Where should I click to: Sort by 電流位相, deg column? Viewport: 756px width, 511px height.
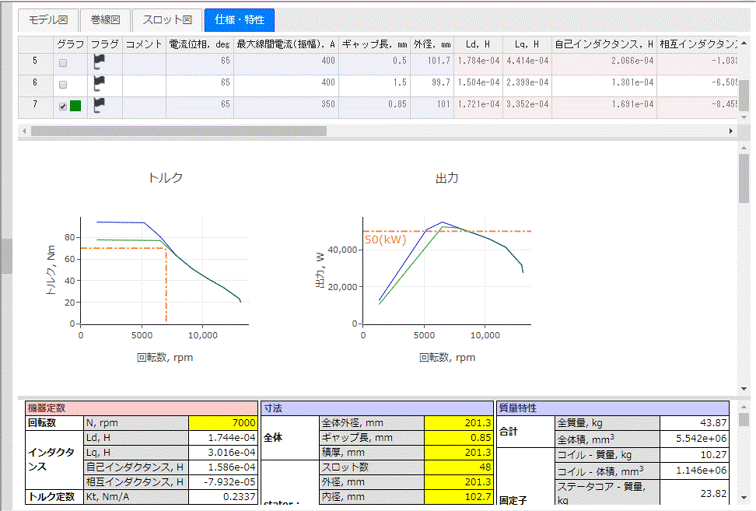(x=200, y=44)
